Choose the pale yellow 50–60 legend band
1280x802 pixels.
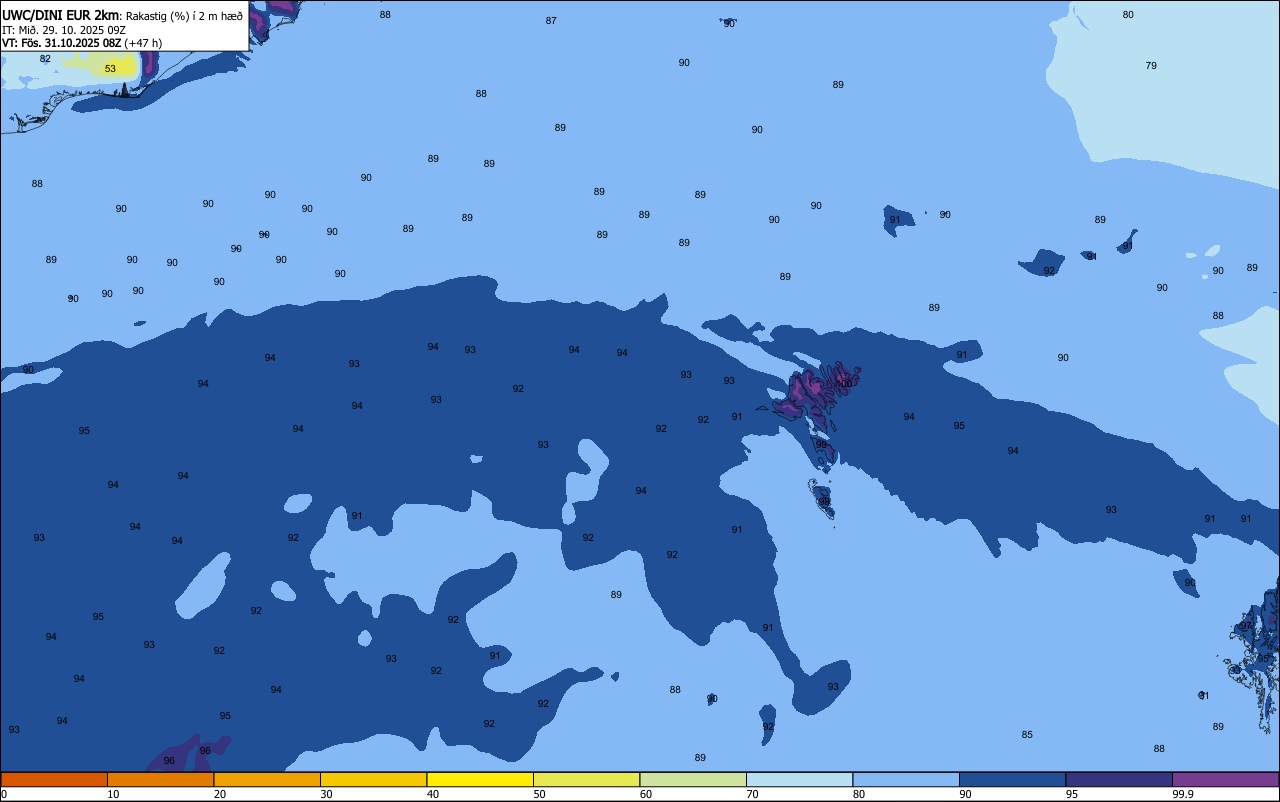(586, 779)
